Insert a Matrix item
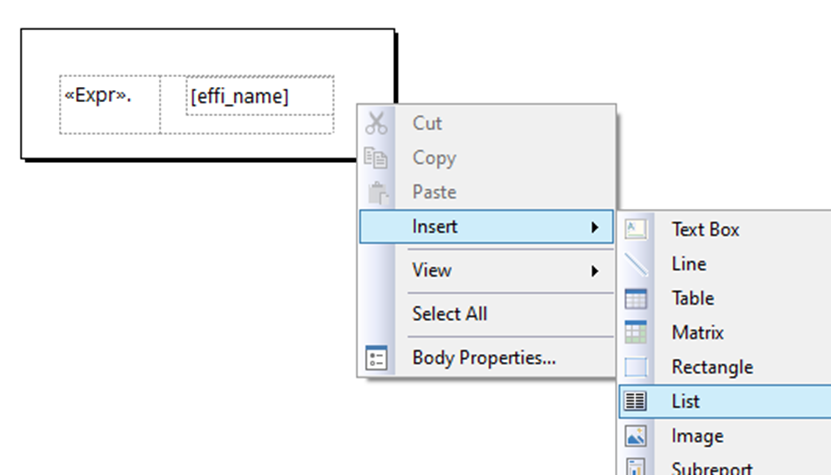The width and height of the screenshot is (831, 475). [725, 332]
